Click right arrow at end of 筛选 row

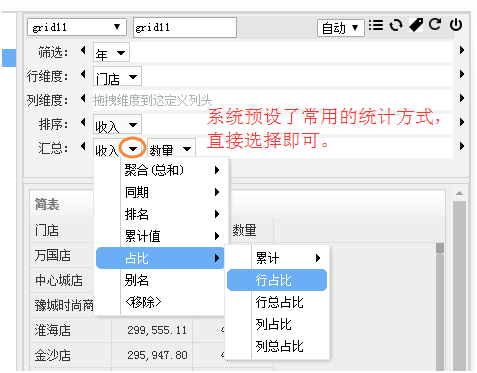coord(462,50)
